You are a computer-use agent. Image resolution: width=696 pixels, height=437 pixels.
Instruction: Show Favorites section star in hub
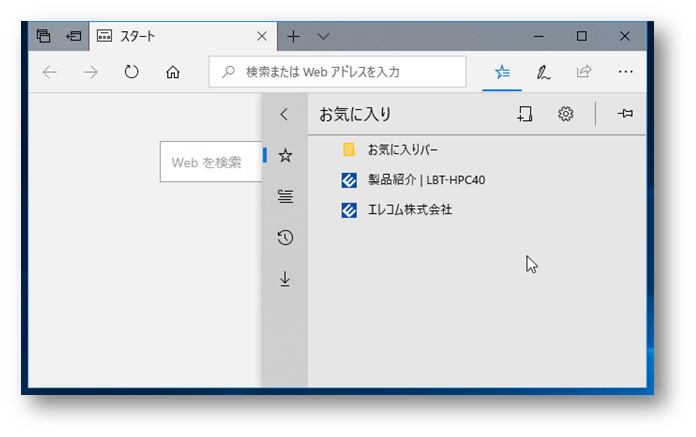click(x=285, y=155)
